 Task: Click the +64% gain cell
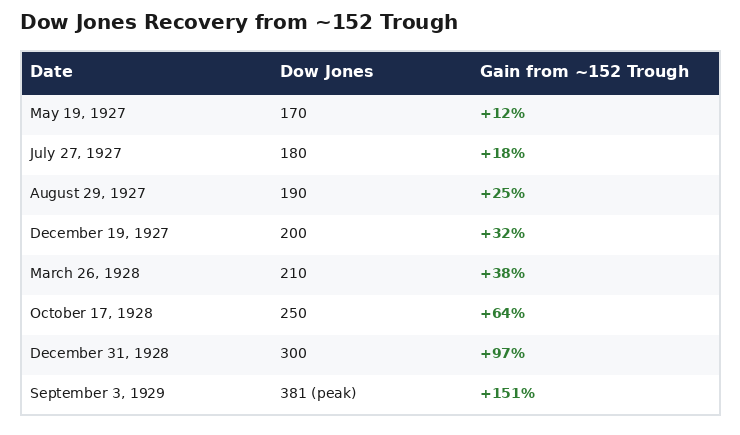[502, 314]
